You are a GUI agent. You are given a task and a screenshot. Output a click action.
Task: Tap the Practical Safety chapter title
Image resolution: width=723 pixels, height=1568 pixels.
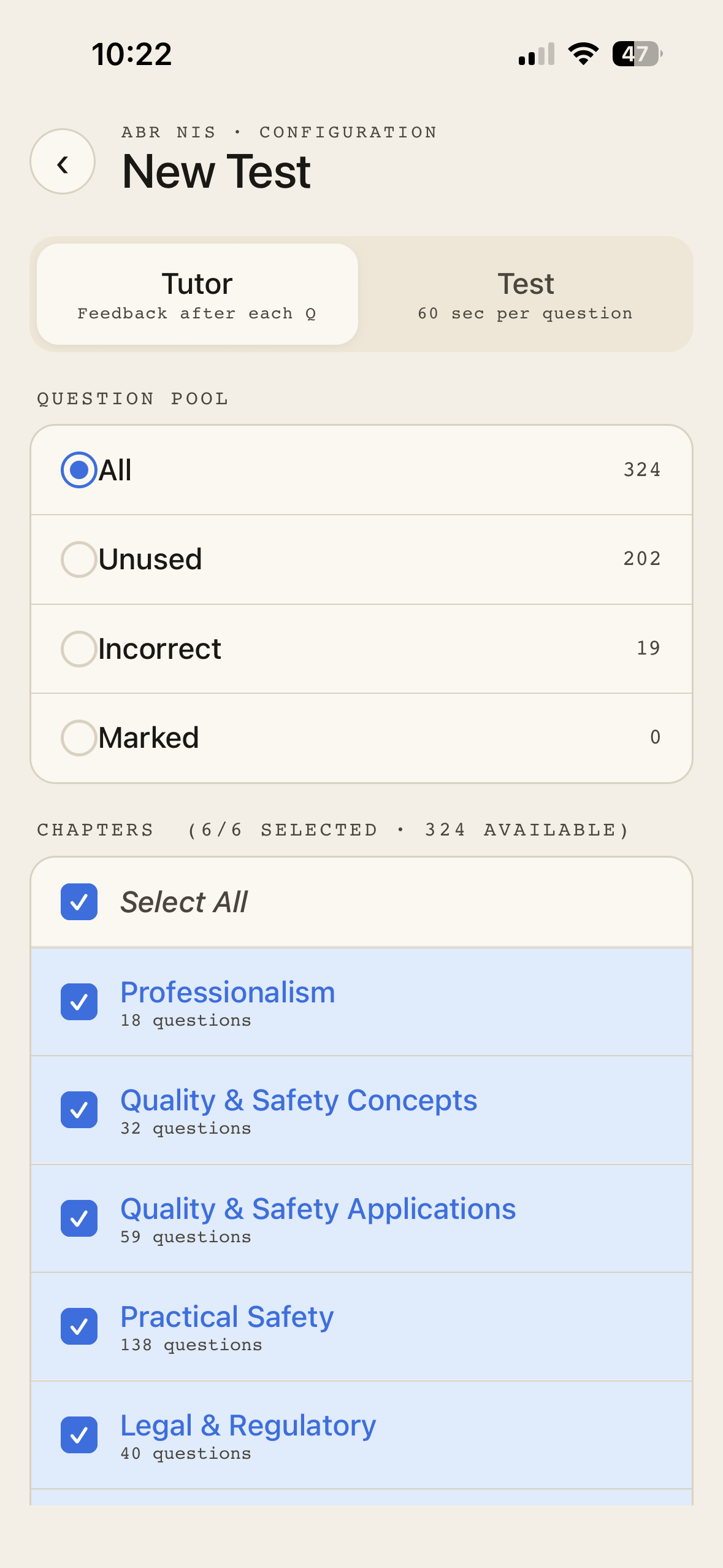point(227,1317)
